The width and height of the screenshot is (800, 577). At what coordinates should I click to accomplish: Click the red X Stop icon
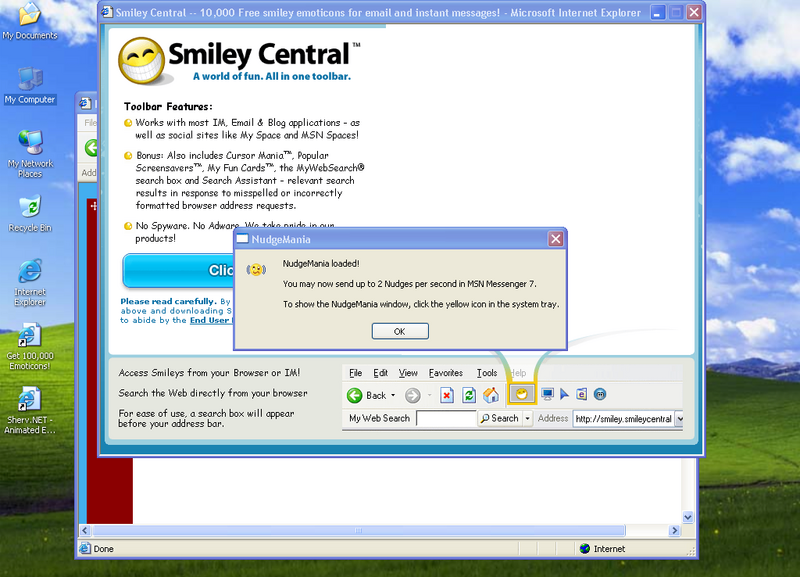tap(447, 395)
